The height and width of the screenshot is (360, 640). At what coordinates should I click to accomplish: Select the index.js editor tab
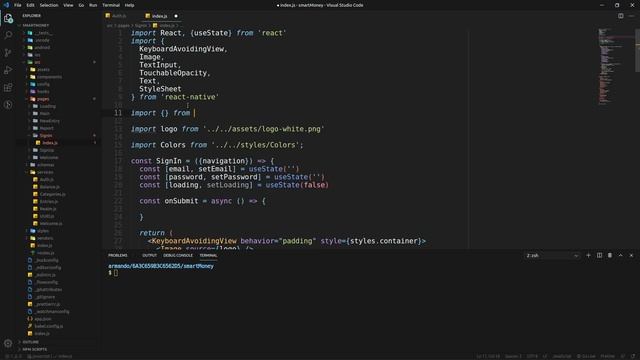click(x=160, y=16)
